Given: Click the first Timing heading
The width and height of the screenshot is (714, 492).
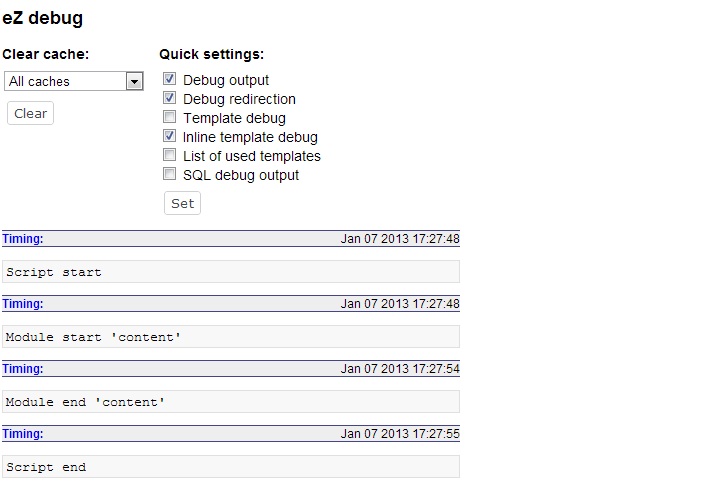Looking at the screenshot, I should [23, 239].
